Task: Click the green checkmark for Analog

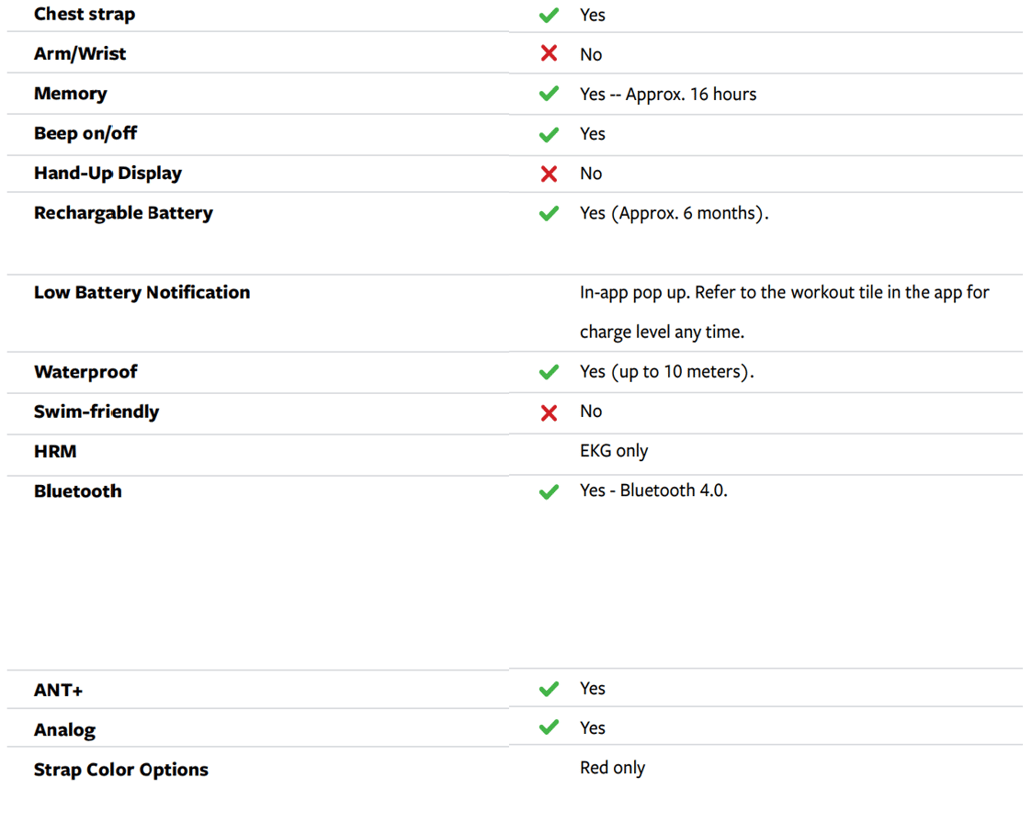Action: 548,728
